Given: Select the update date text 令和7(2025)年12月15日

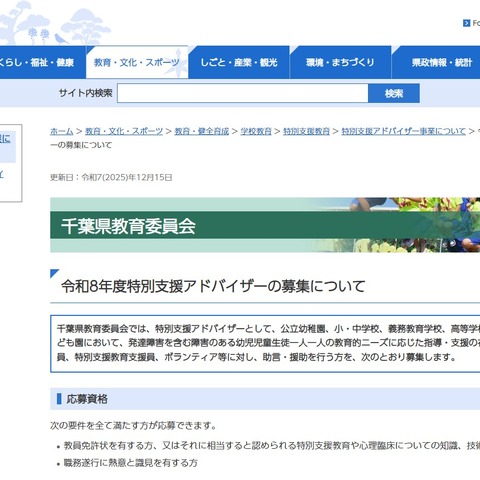Looking at the screenshot, I should [x=127, y=177].
